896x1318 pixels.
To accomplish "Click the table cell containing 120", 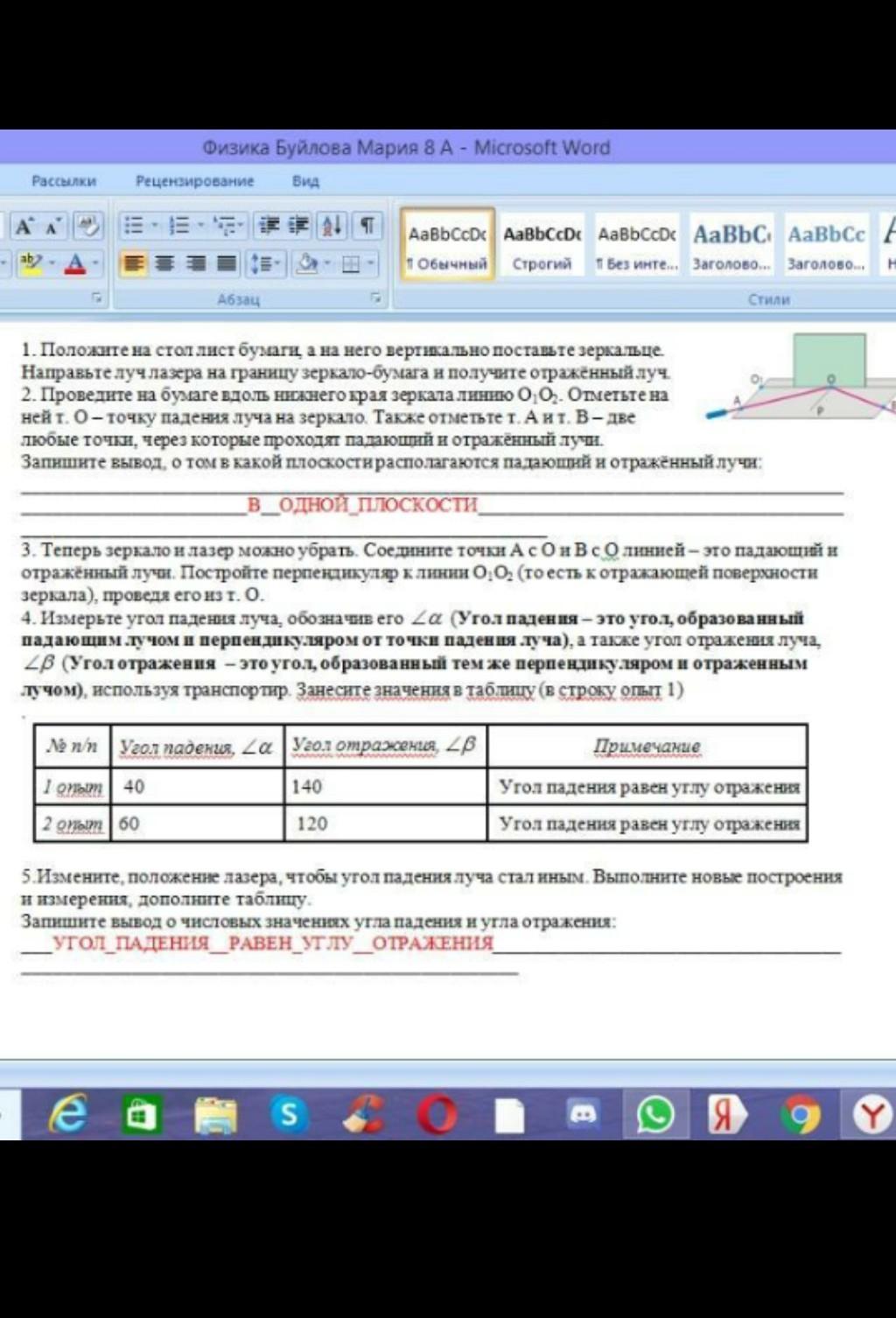I will pos(386,824).
